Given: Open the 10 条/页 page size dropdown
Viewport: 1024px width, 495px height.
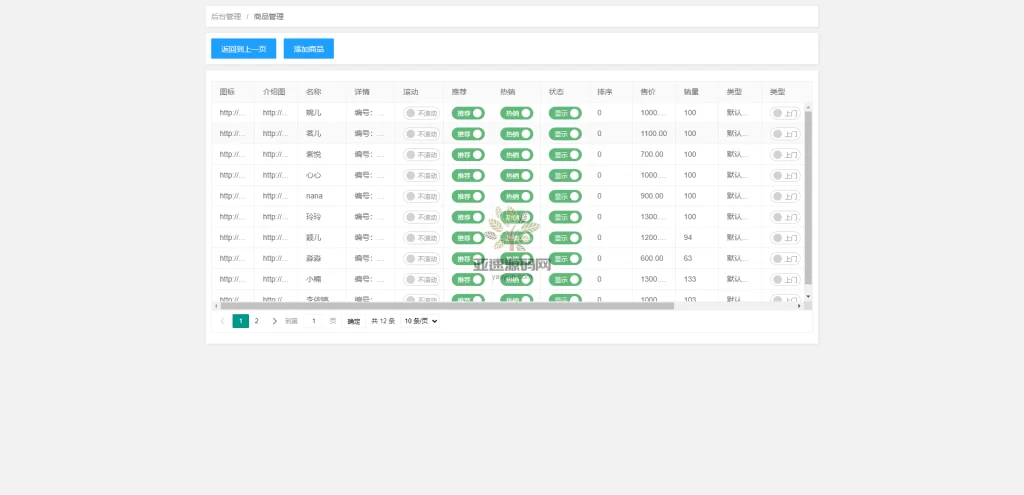Looking at the screenshot, I should tap(421, 321).
